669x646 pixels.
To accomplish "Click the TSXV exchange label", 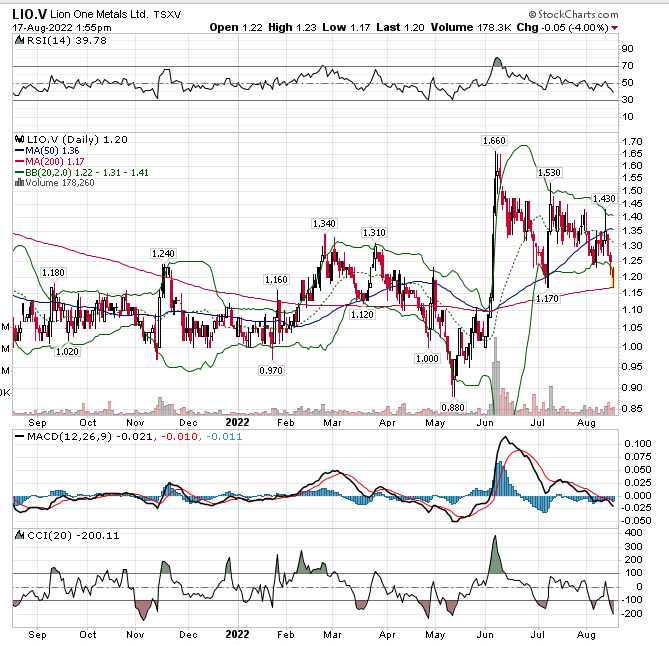I will pos(167,15).
